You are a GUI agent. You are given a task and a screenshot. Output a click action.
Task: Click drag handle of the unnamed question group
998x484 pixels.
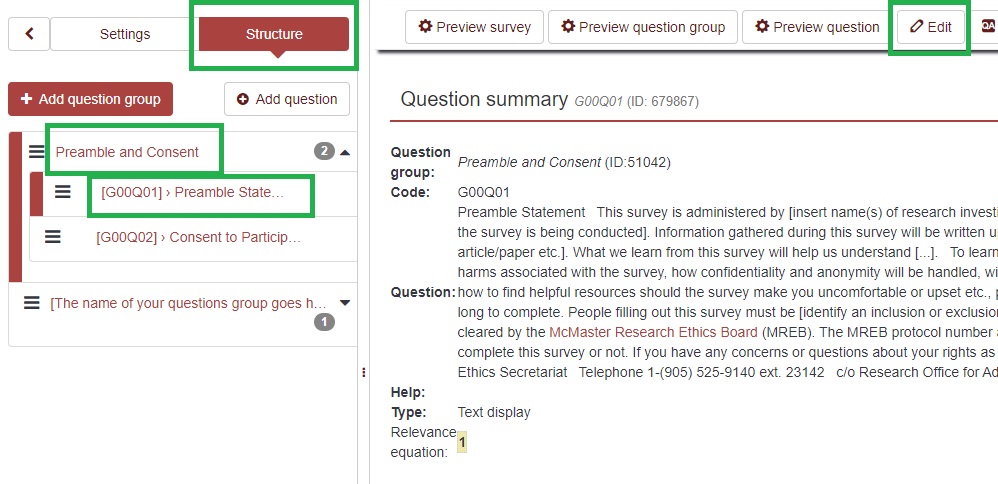(x=32, y=303)
